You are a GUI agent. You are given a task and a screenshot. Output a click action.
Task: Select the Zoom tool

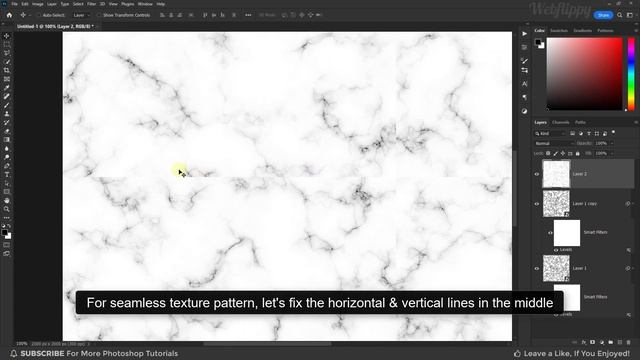[x=7, y=209]
